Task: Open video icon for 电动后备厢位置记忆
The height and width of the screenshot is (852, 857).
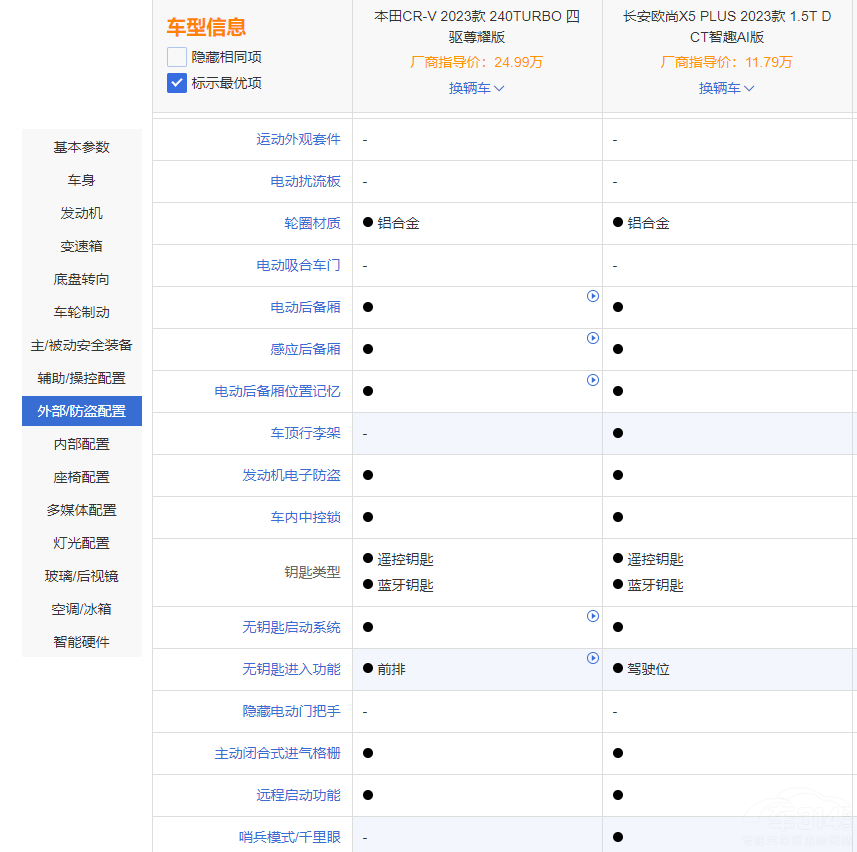Action: [x=592, y=380]
